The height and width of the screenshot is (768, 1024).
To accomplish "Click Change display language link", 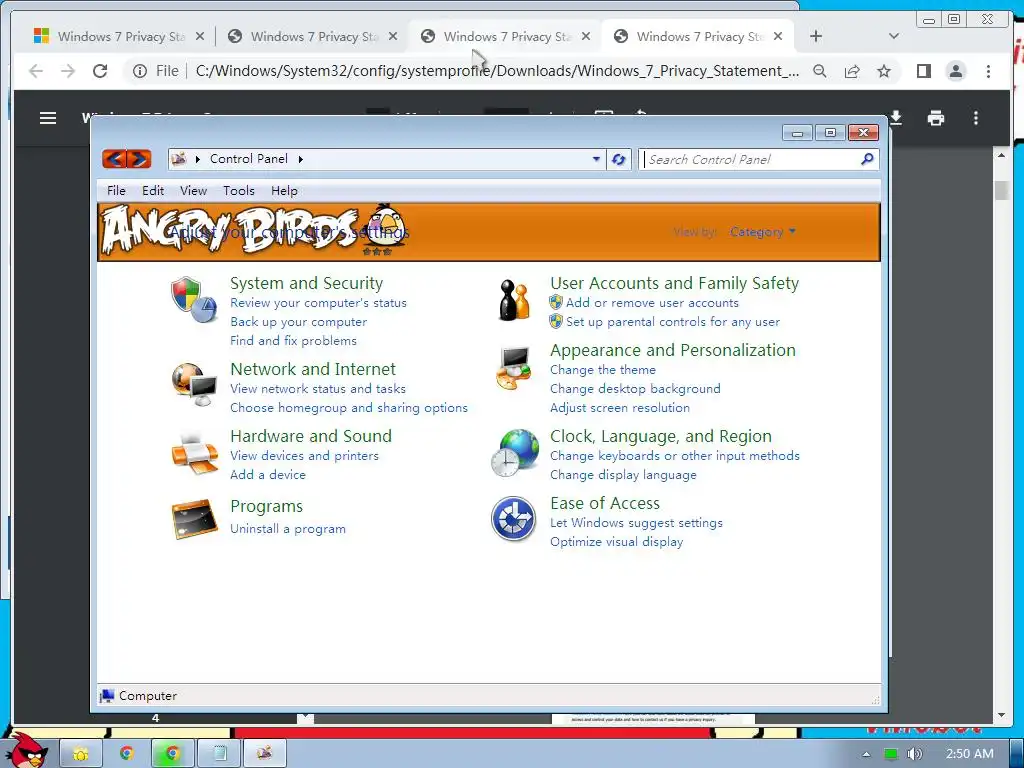I will (623, 475).
